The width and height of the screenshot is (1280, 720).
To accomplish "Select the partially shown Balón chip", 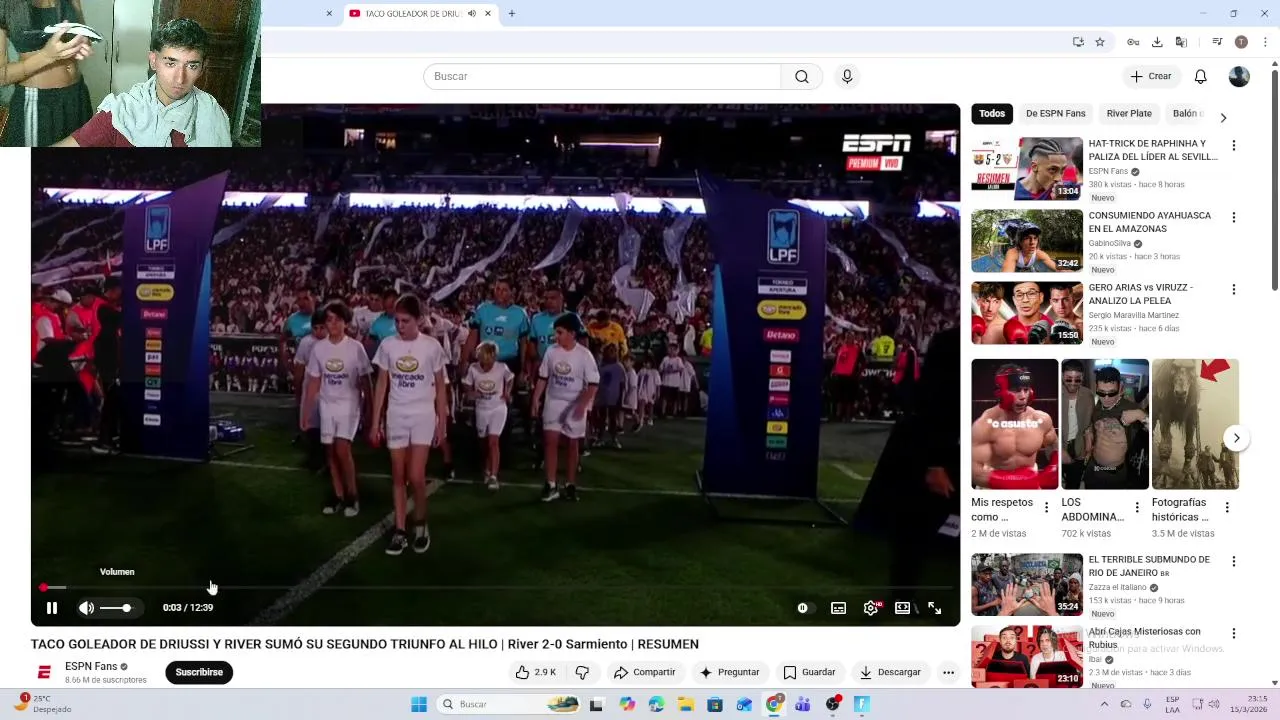I will click(x=1188, y=114).
